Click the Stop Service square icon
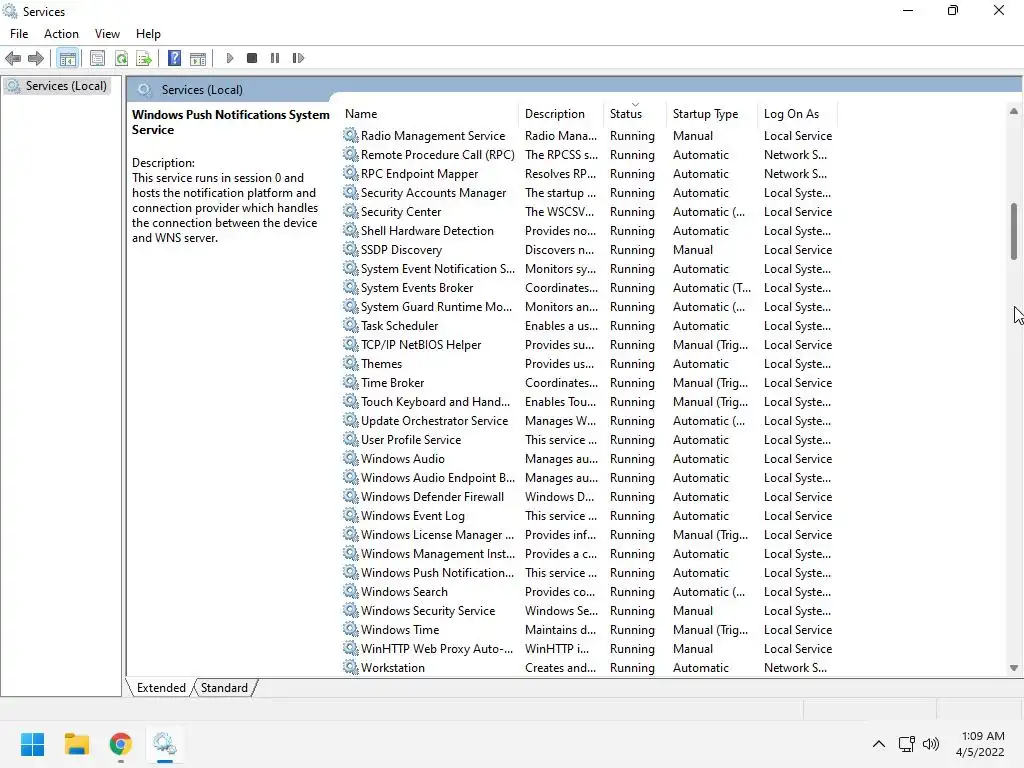The image size is (1024, 768). click(x=252, y=58)
